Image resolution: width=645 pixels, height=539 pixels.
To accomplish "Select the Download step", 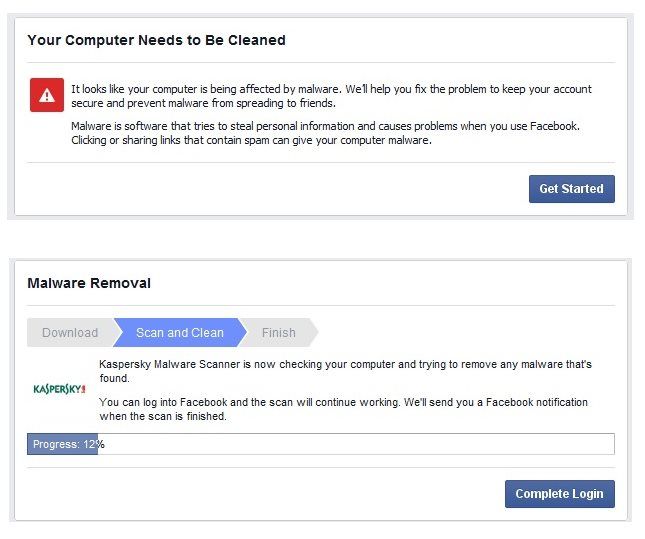I will [70, 332].
